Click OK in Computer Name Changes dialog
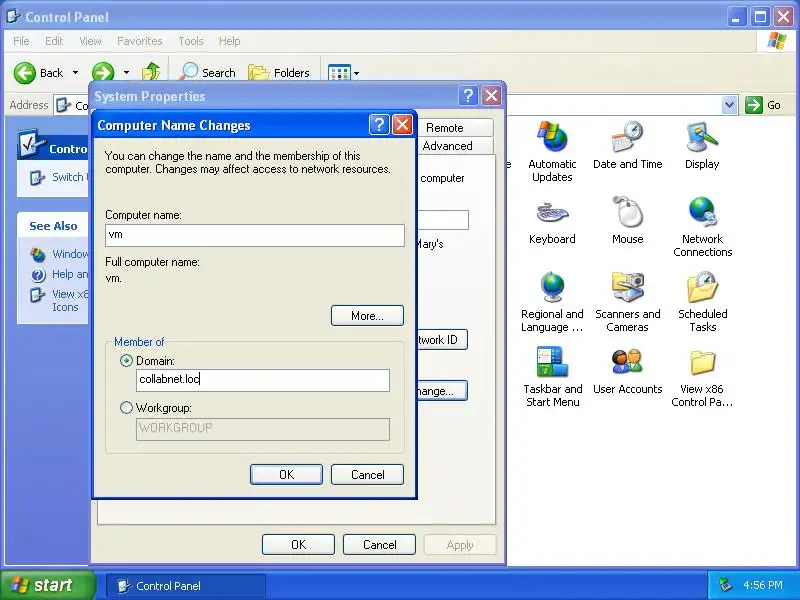 286,474
